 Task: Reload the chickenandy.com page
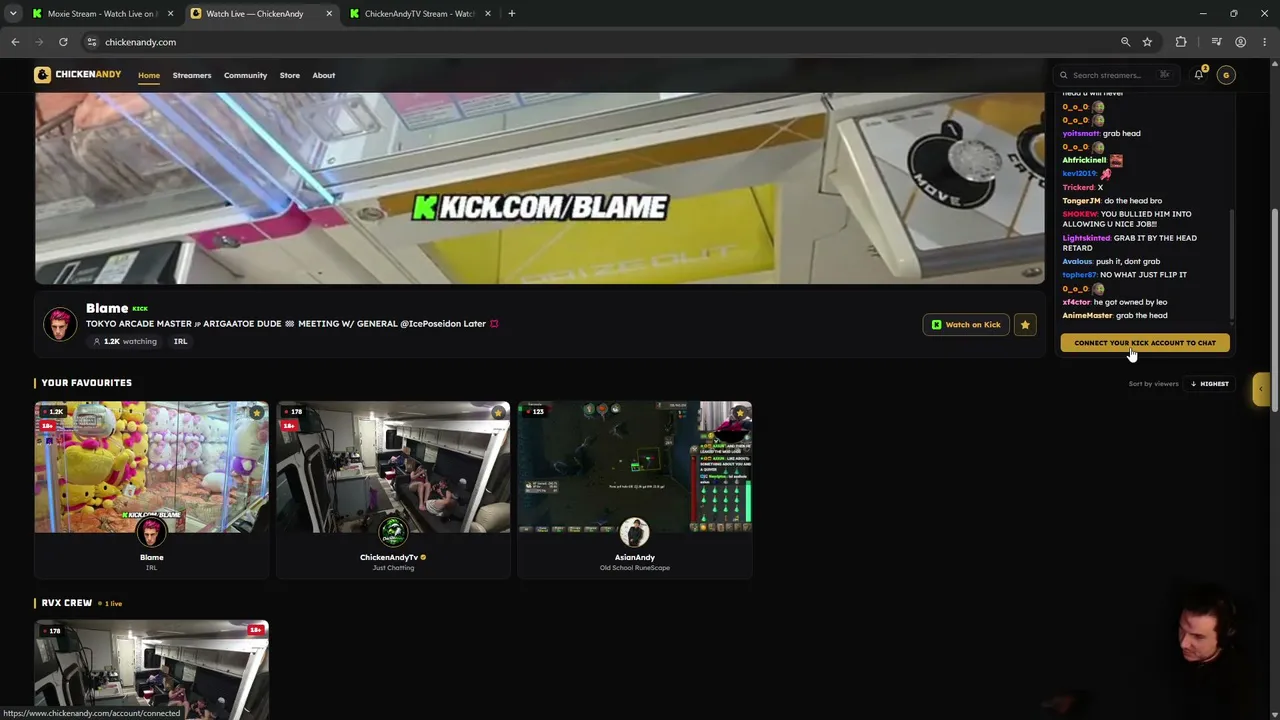63,42
